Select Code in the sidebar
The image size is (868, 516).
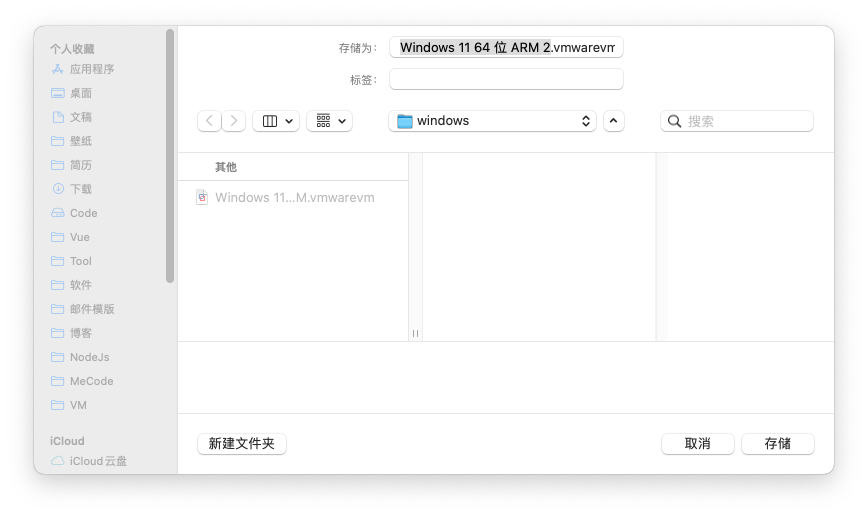point(84,213)
